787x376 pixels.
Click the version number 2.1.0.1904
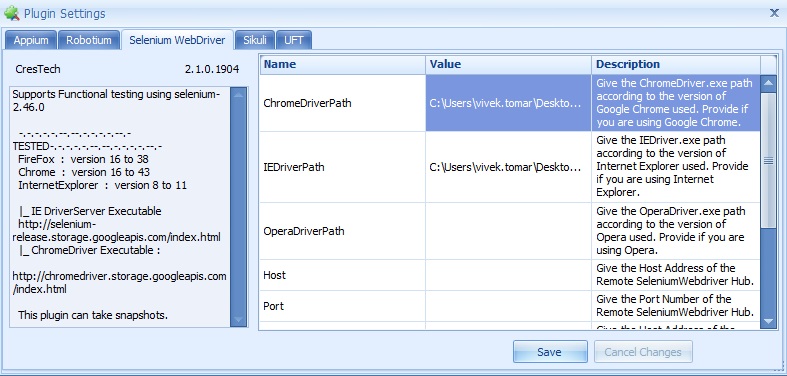point(212,69)
